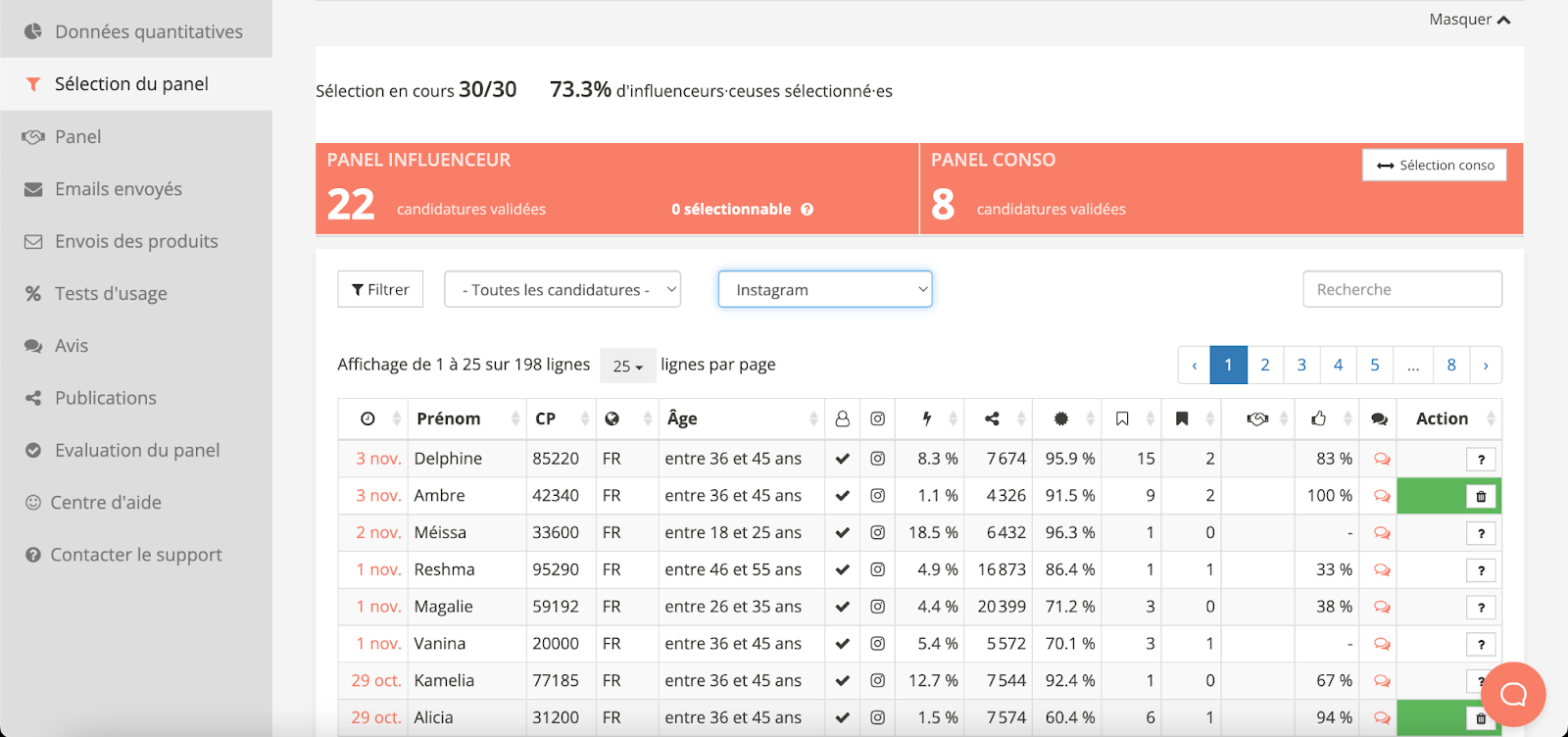Change the 25 lines per page selector

coord(627,366)
